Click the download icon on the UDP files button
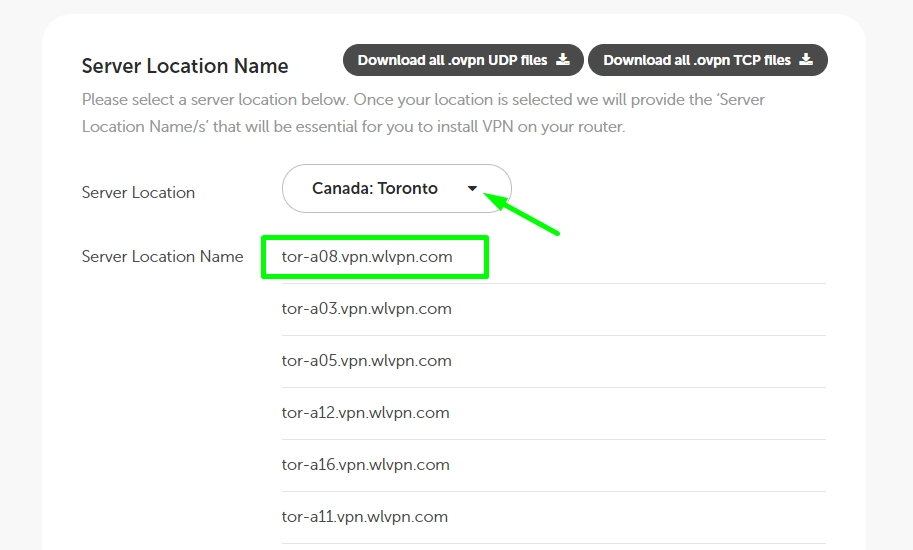Screen dimensions: 913x550 [563, 60]
